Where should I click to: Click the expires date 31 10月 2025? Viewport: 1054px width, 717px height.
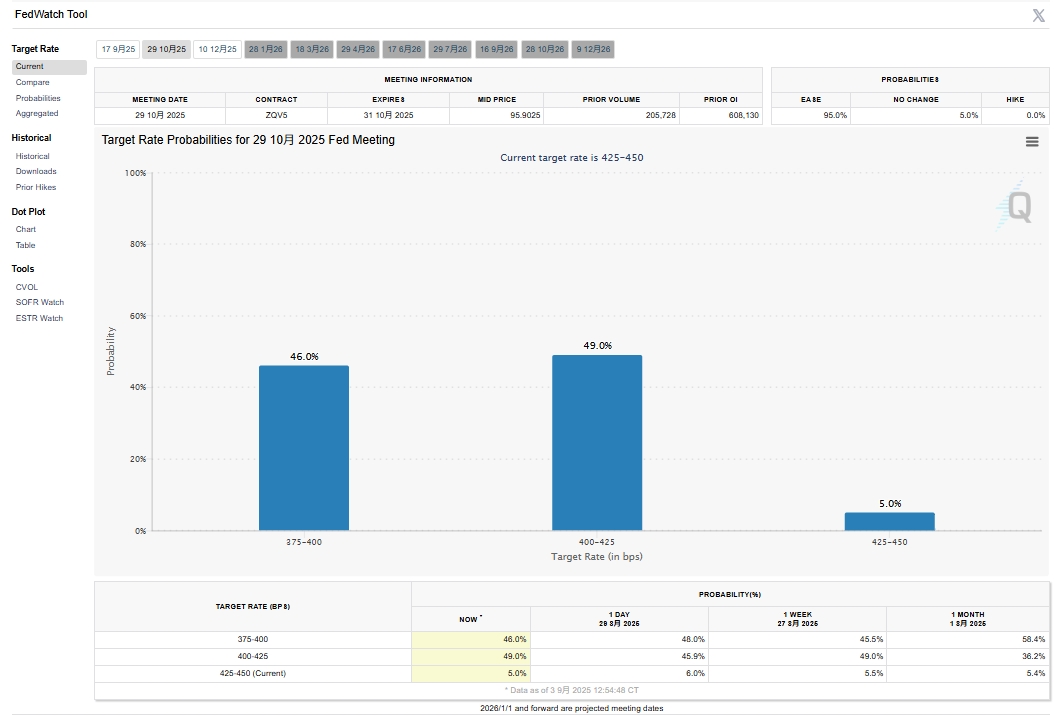pyautogui.click(x=389, y=116)
